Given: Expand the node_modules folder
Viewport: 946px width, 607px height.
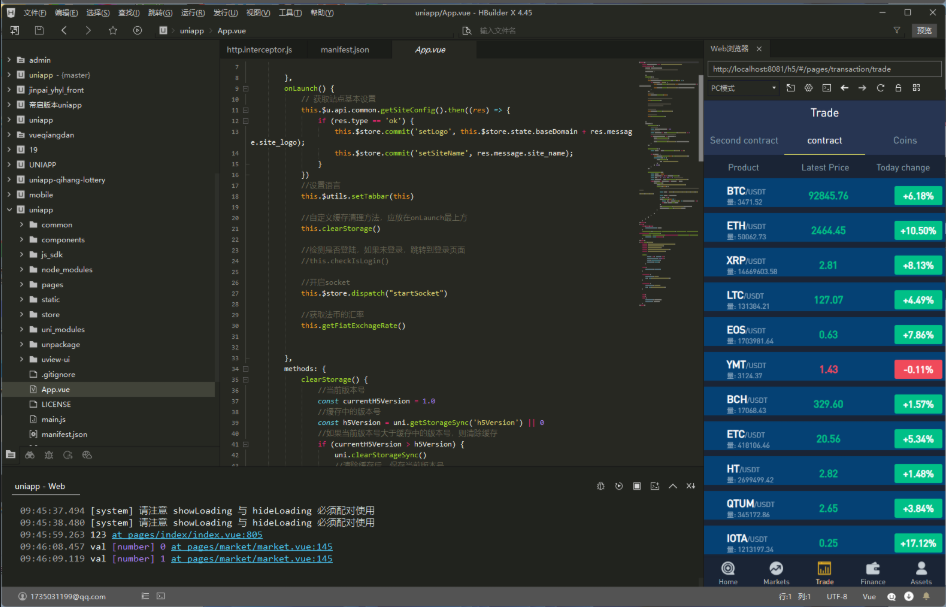Looking at the screenshot, I should (21, 270).
